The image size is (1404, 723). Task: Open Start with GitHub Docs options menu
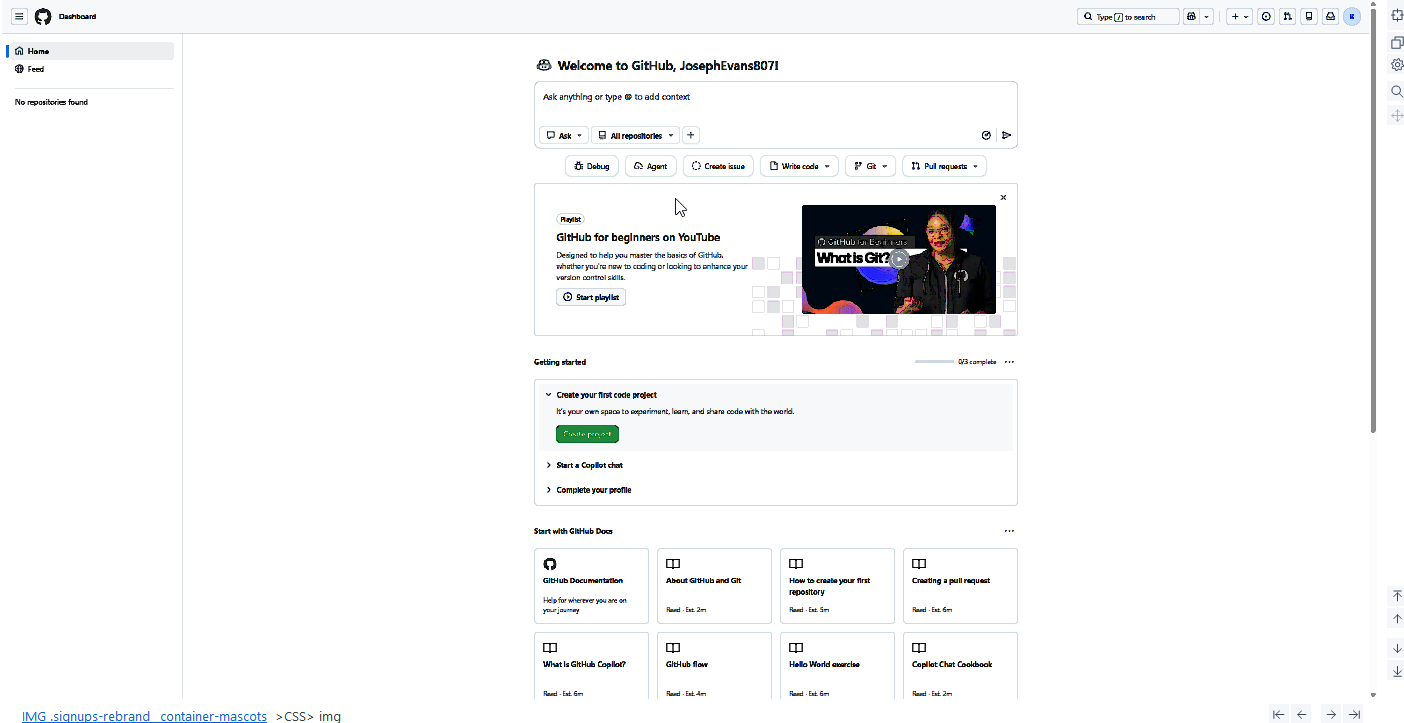click(x=1009, y=531)
